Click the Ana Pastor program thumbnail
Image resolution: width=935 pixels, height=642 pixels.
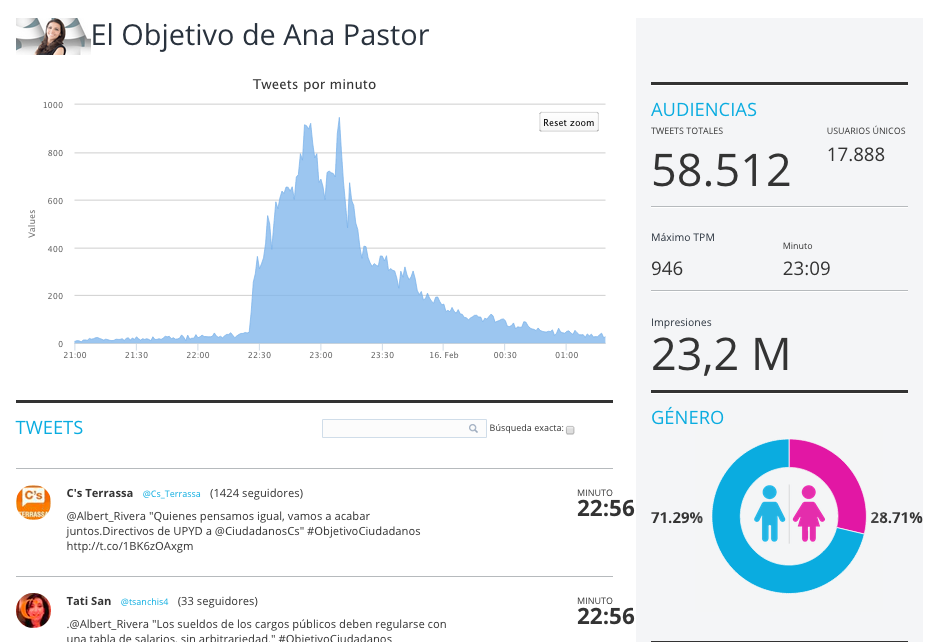click(52, 36)
